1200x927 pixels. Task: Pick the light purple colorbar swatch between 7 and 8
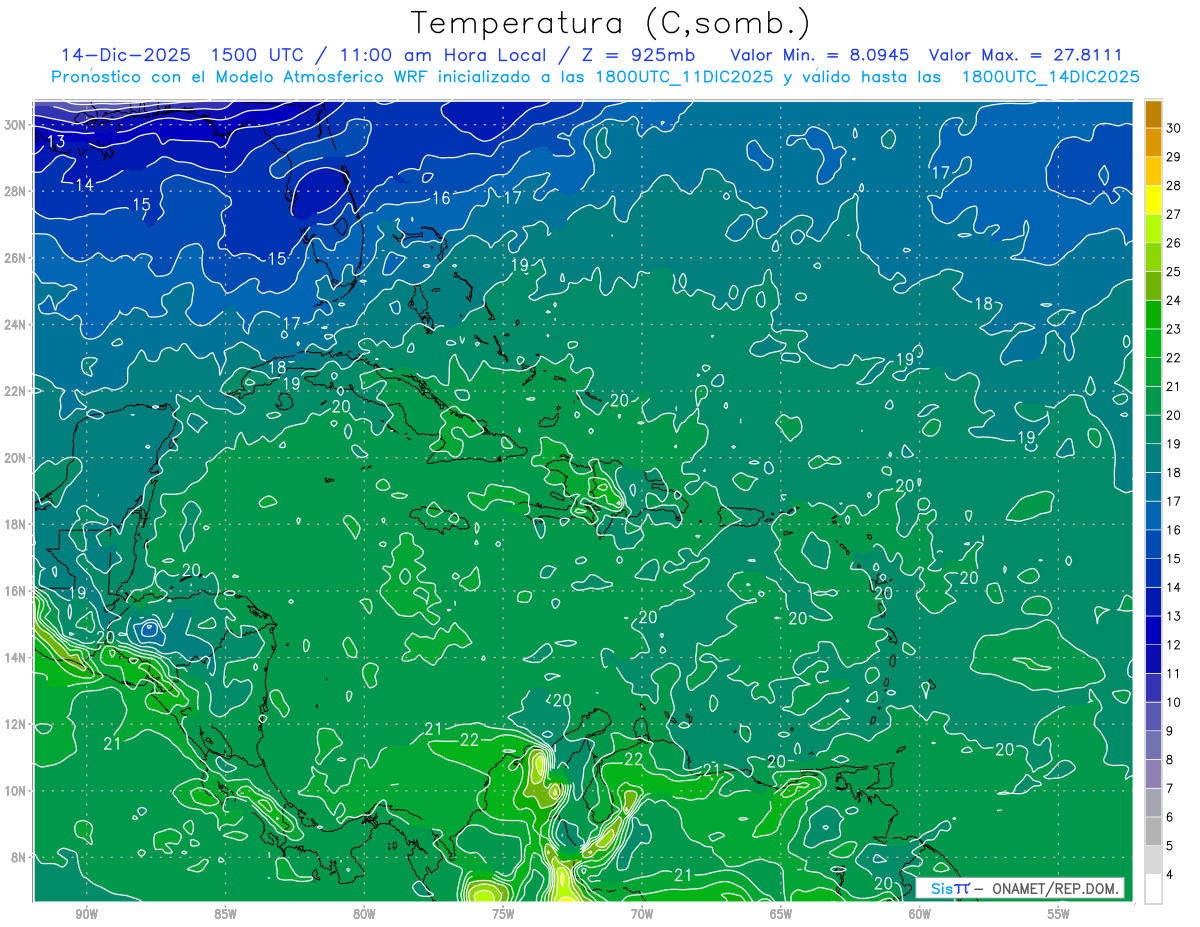[x=1153, y=774]
